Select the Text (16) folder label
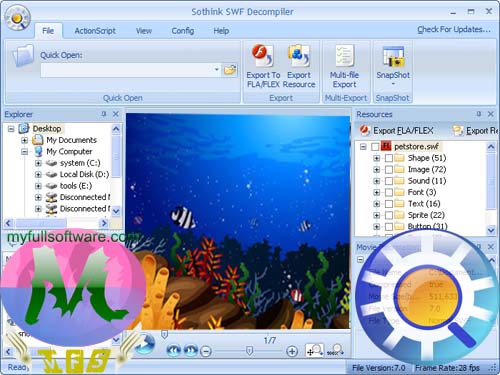Viewport: 500px width, 375px height. (x=424, y=204)
